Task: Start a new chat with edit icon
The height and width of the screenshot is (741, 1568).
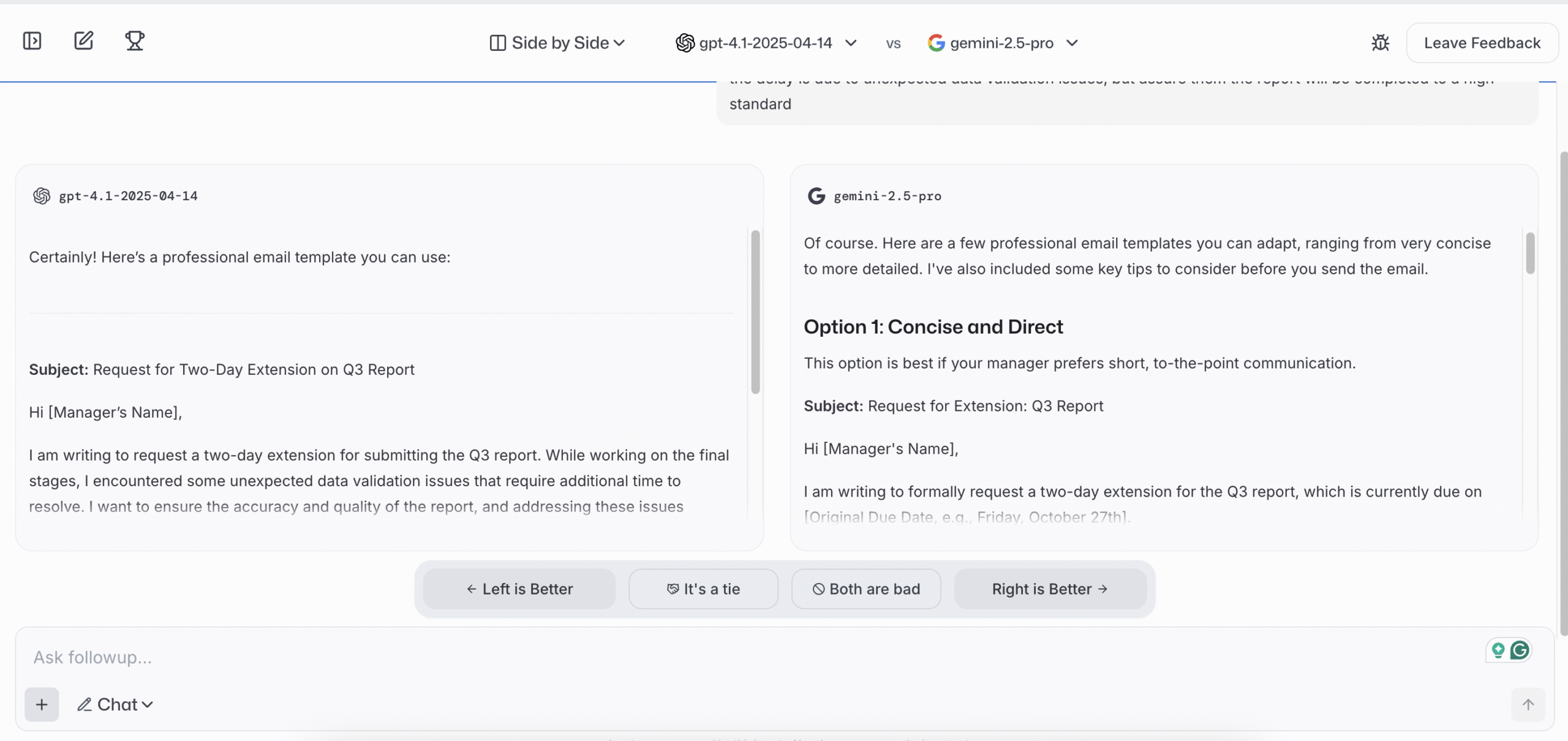Action: click(x=83, y=41)
